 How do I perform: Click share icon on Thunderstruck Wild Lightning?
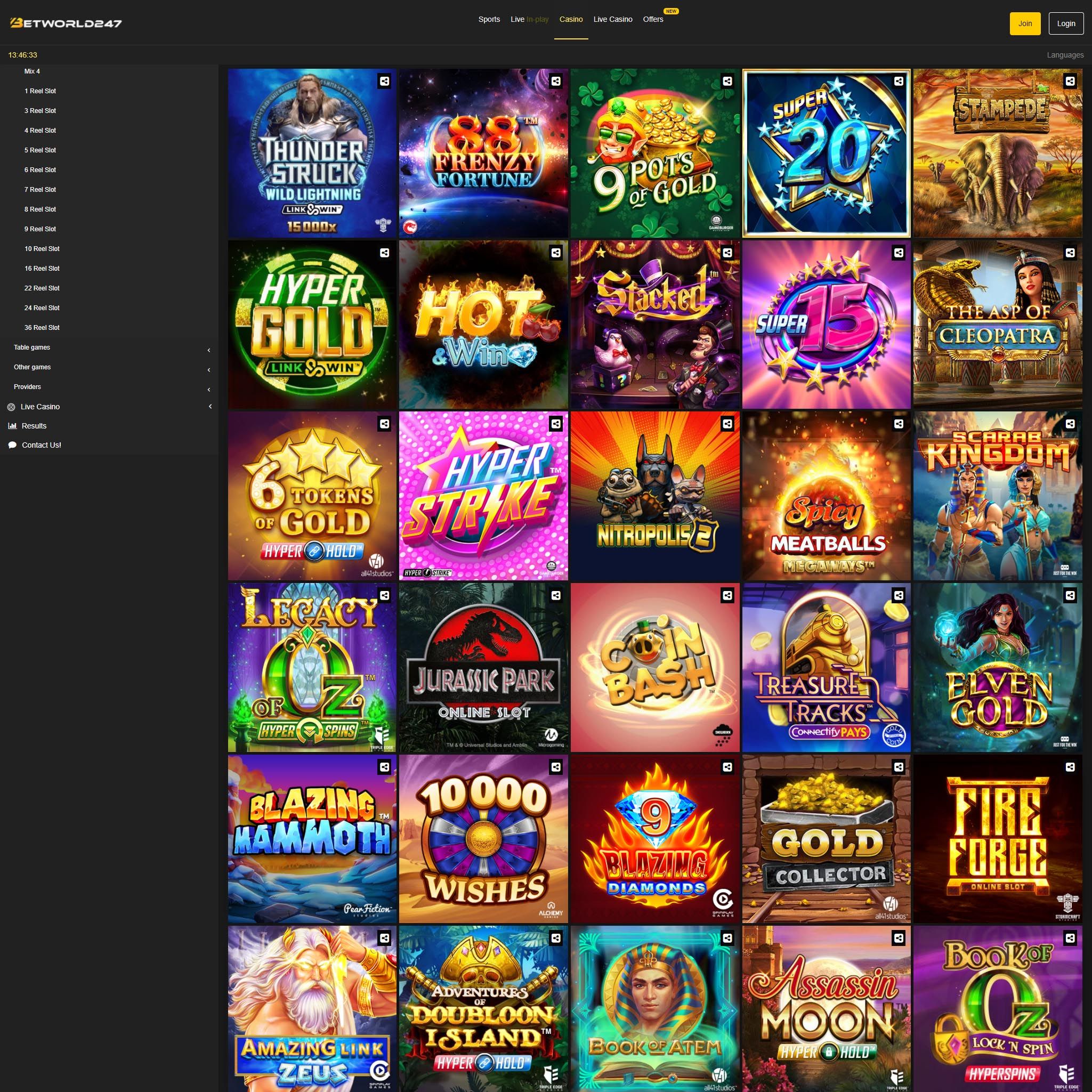coord(384,82)
